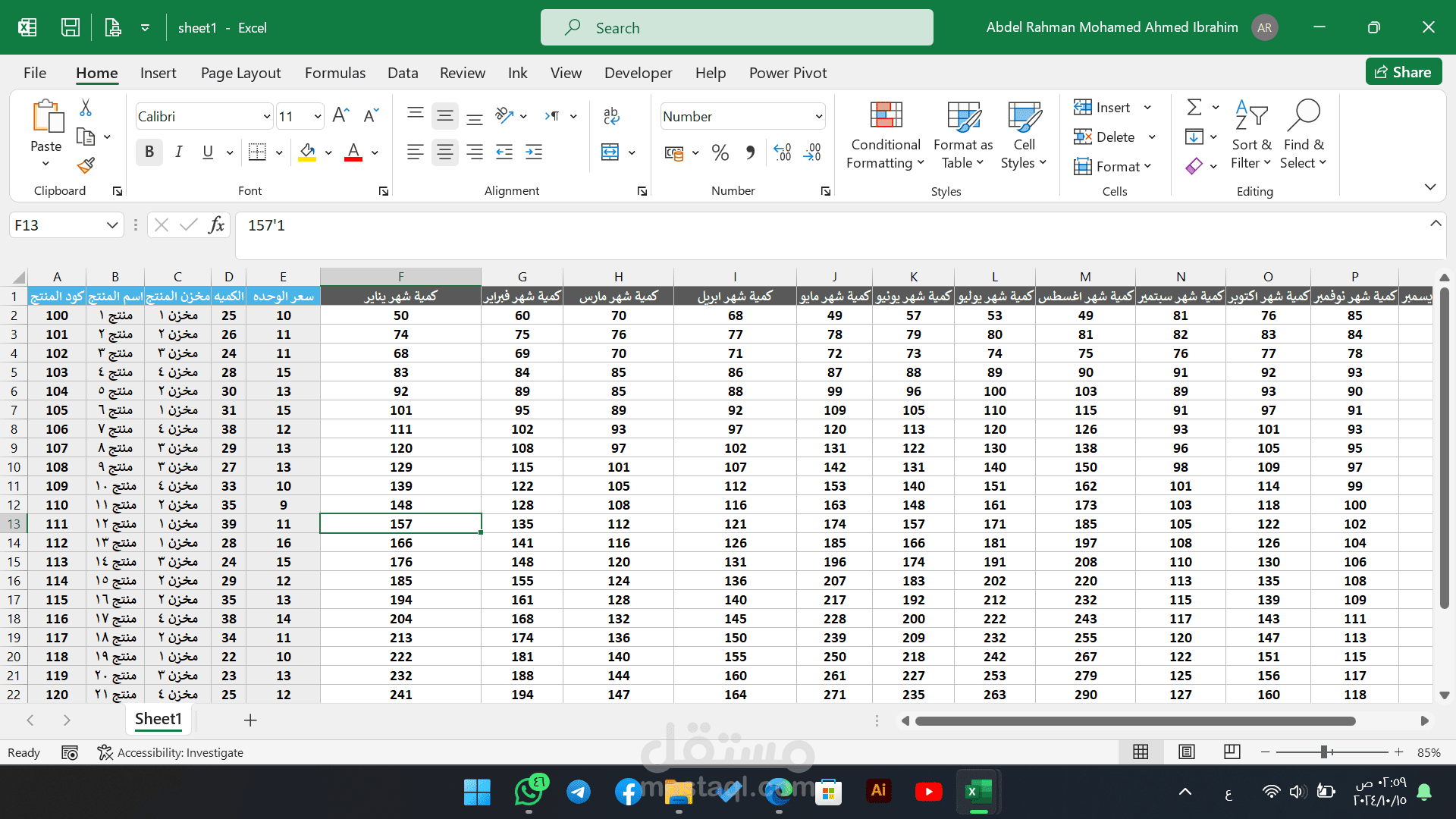Click Increase Decimal icon
This screenshot has height=819, width=1456.
783,152
